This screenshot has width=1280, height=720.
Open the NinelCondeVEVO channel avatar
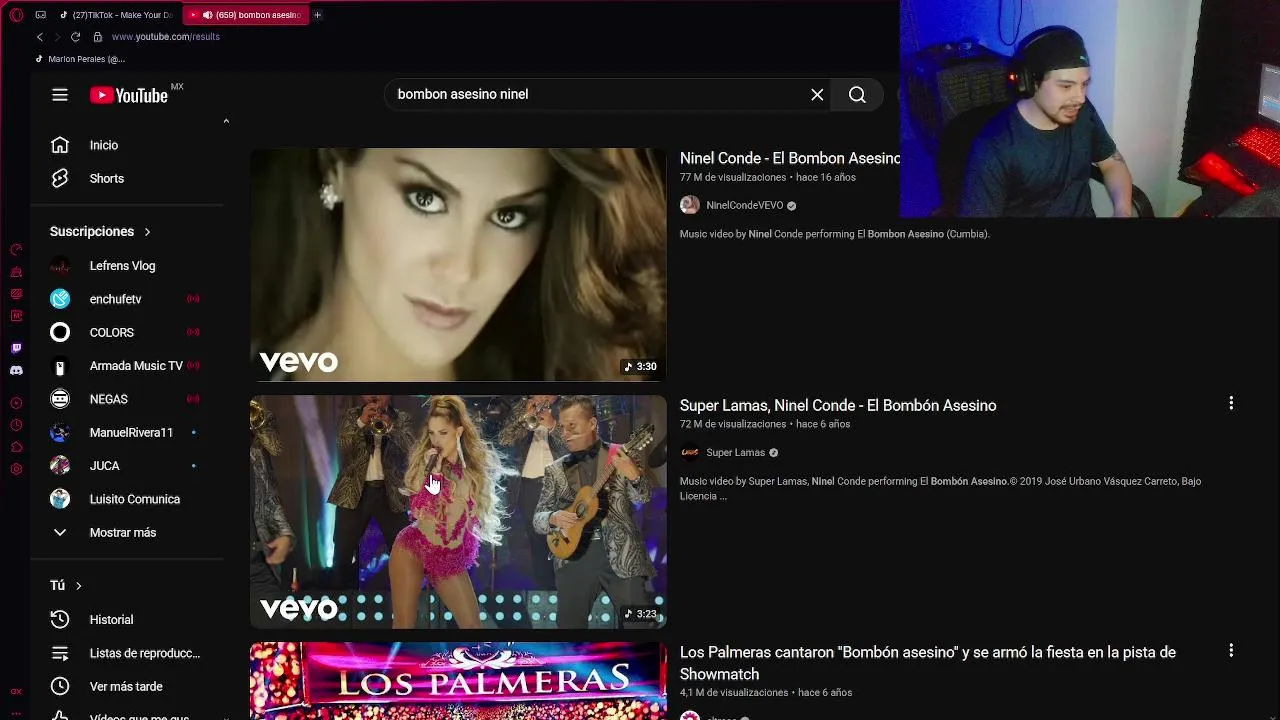(689, 205)
